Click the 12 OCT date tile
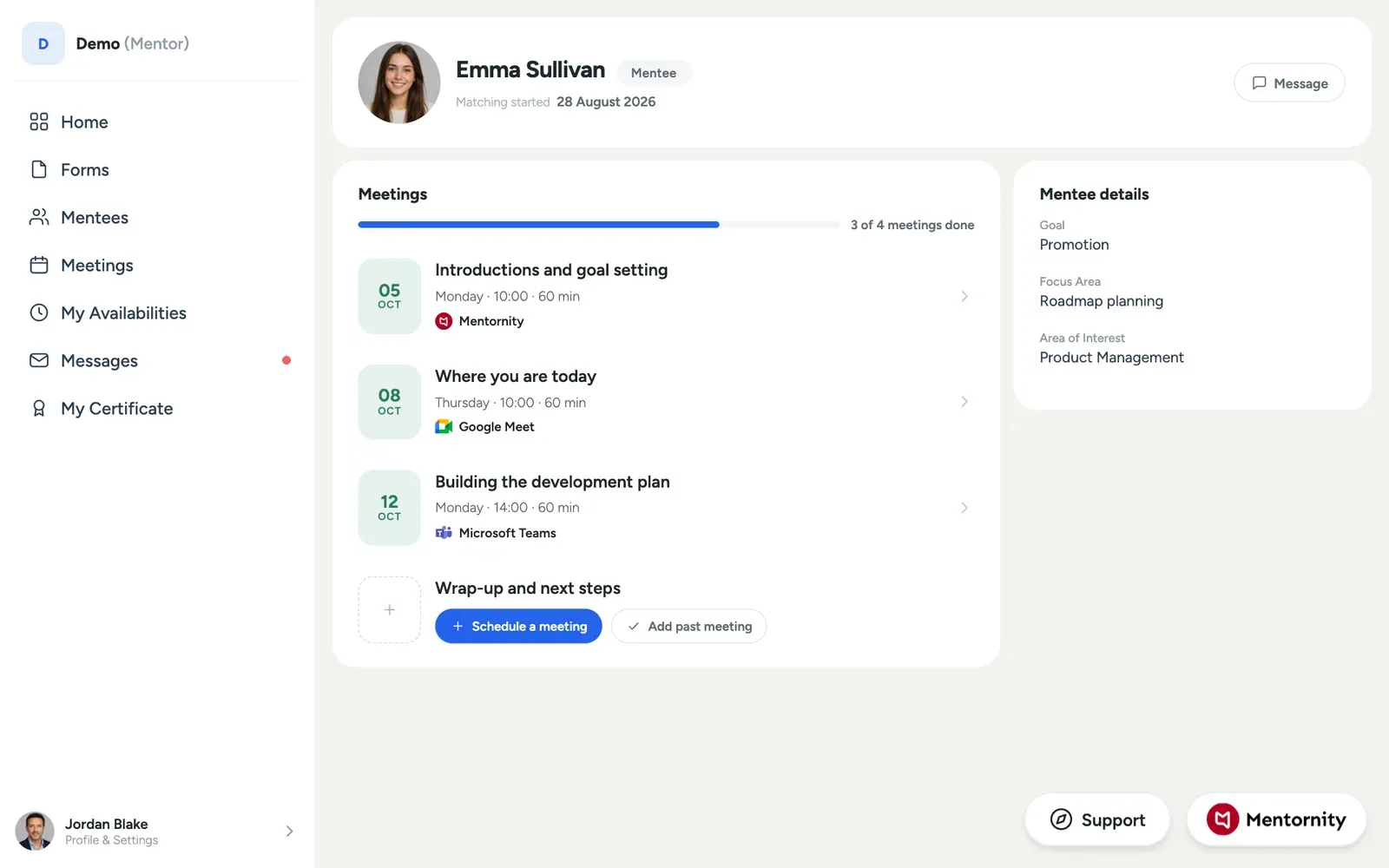The width and height of the screenshot is (1389, 868). click(390, 508)
